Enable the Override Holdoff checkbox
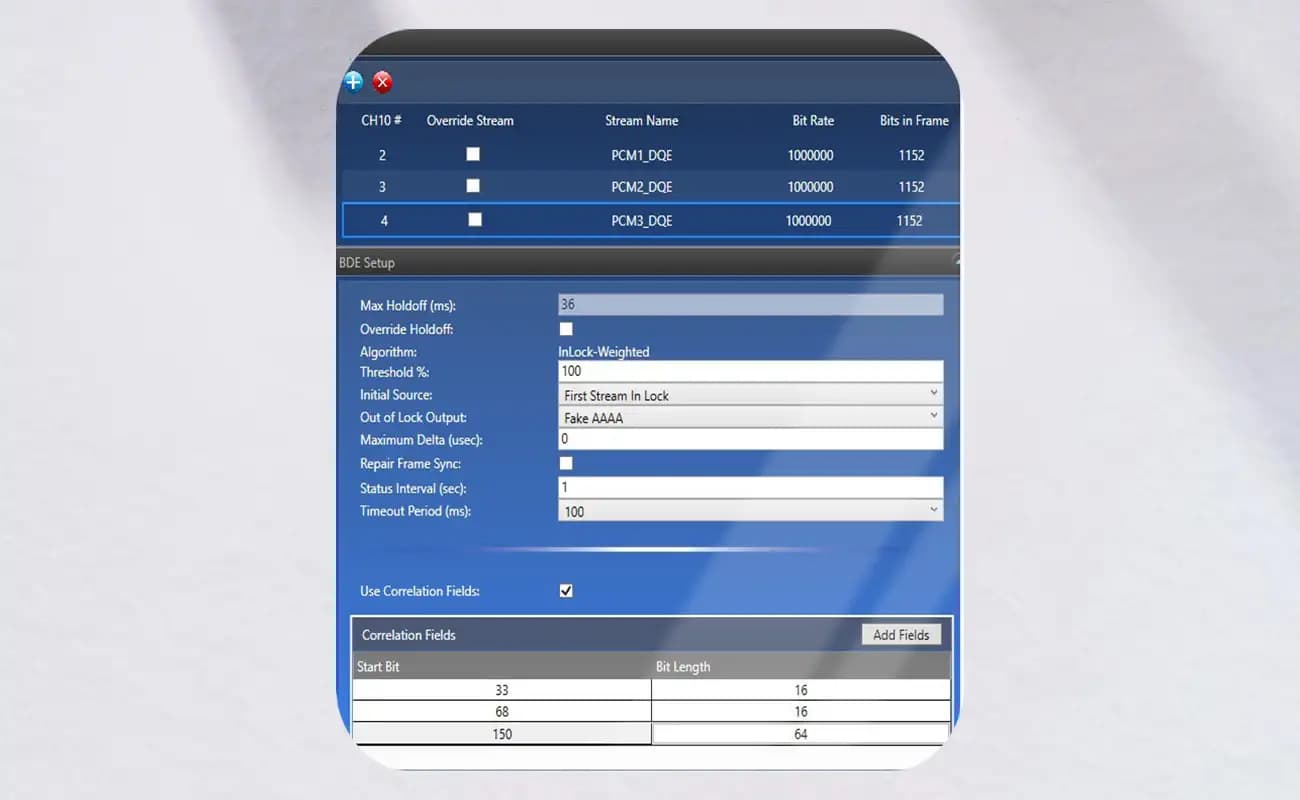The image size is (1300, 800). pos(566,329)
